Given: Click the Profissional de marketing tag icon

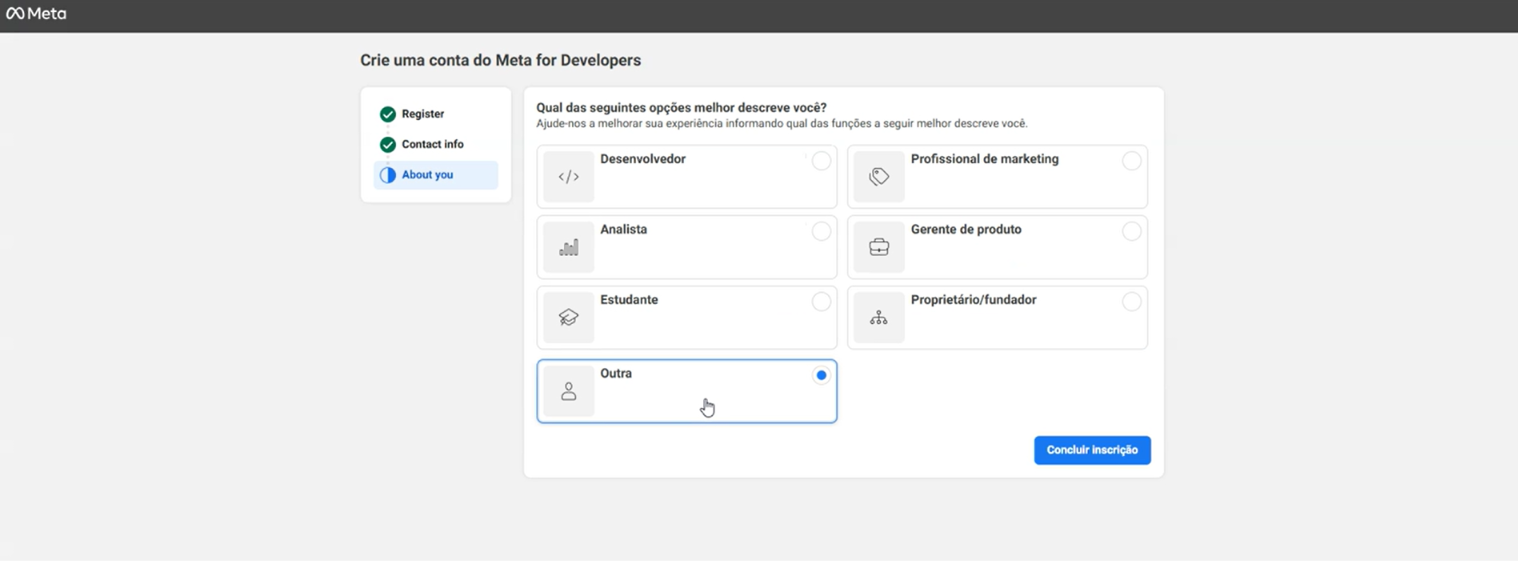Looking at the screenshot, I should (879, 177).
